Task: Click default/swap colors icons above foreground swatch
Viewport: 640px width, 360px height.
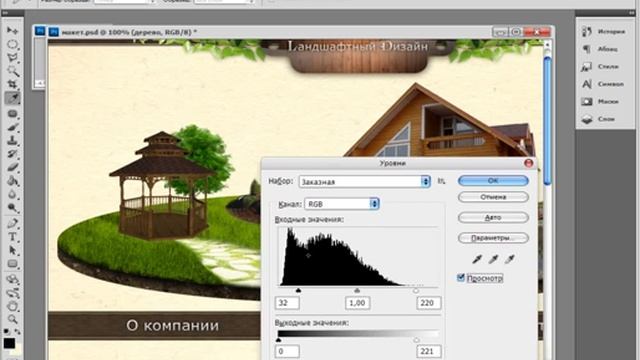Action: [x=12, y=331]
